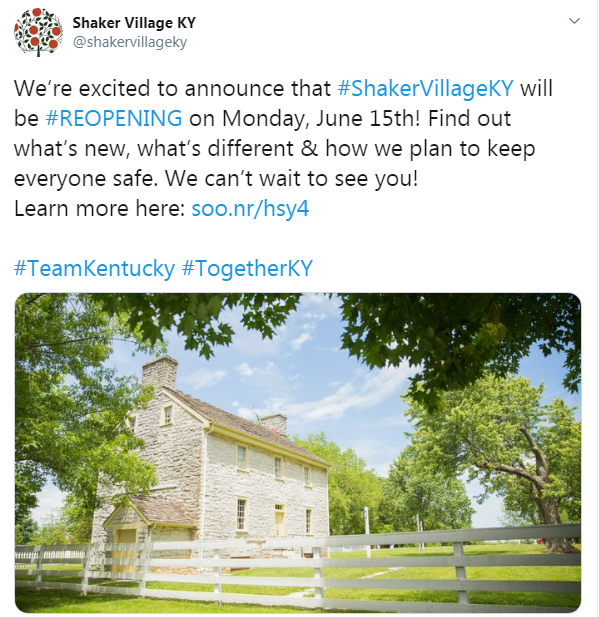Click the "Learn more here:" text
The height and width of the screenshot is (617, 599).
tap(100, 208)
